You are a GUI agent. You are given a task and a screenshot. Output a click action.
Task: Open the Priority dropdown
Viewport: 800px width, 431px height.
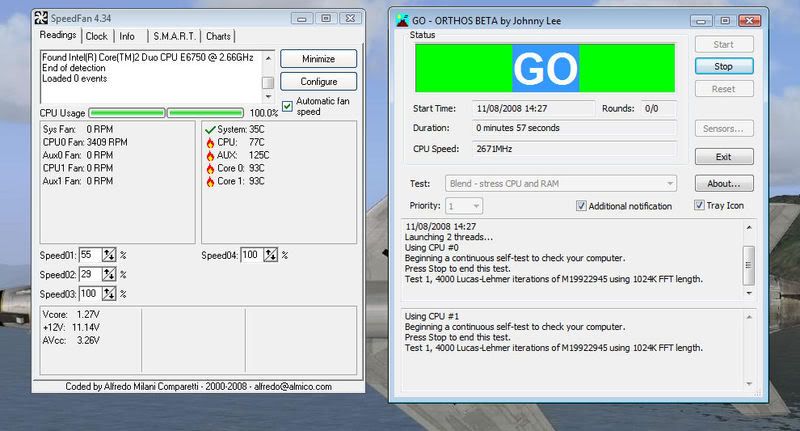point(464,206)
